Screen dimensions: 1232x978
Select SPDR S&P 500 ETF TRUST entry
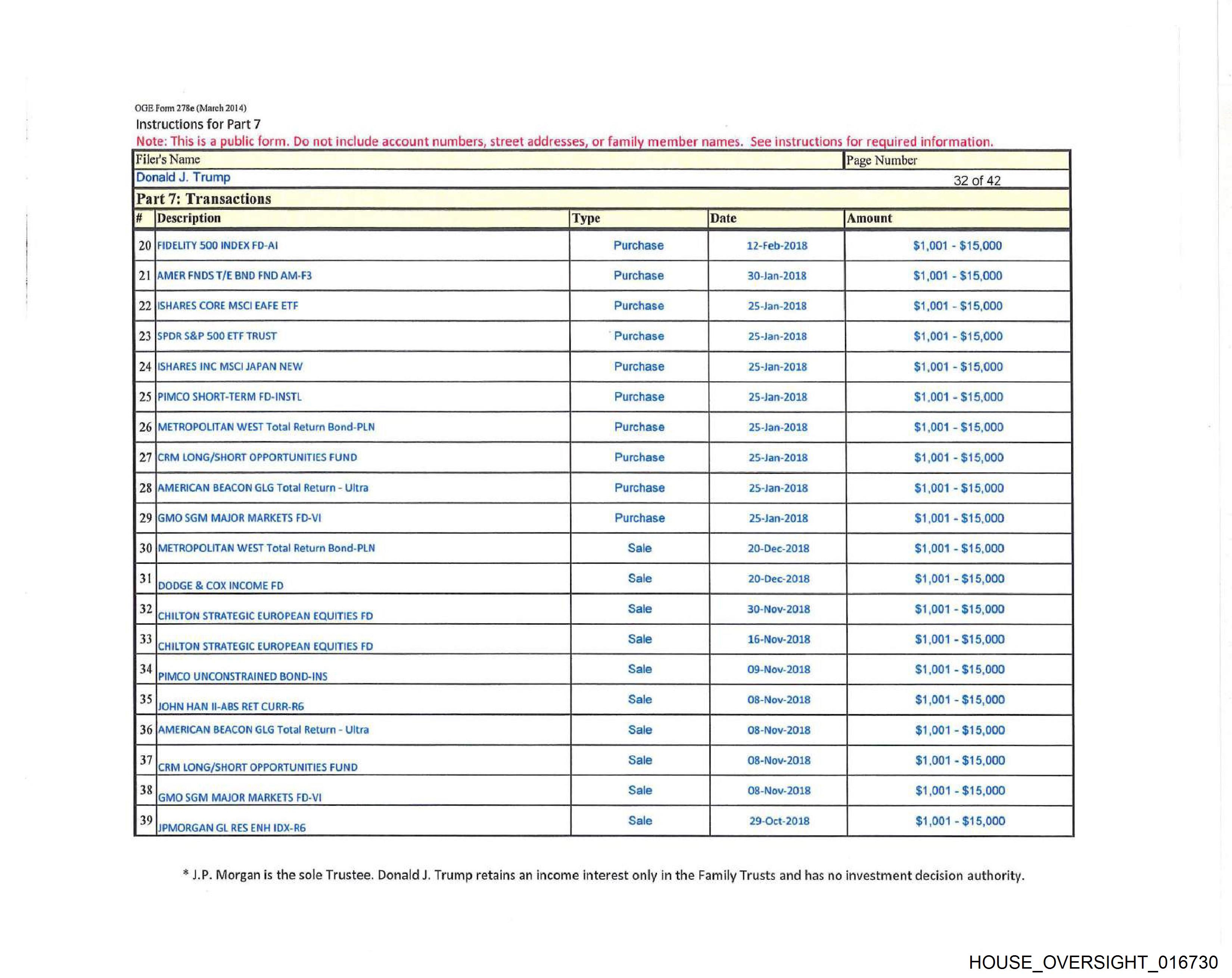217,336
